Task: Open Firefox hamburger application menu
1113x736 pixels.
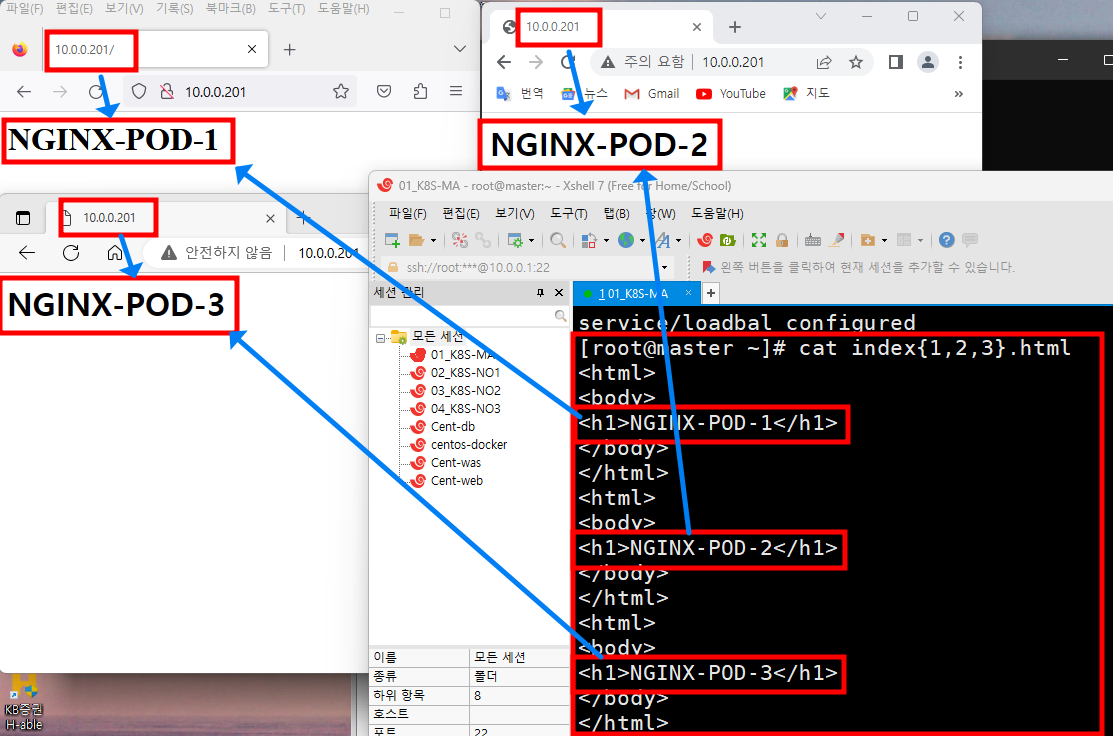Action: [x=456, y=91]
